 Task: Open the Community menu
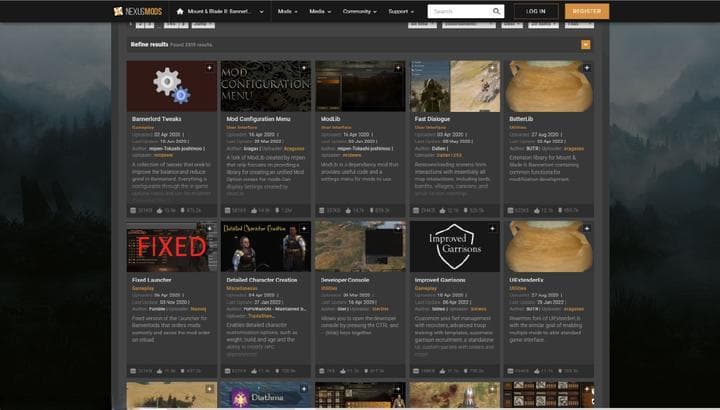pos(360,11)
